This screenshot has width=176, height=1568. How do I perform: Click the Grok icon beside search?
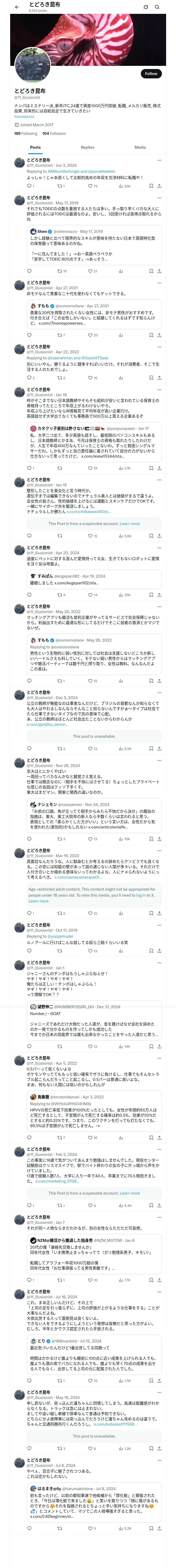pyautogui.click(x=146, y=7)
